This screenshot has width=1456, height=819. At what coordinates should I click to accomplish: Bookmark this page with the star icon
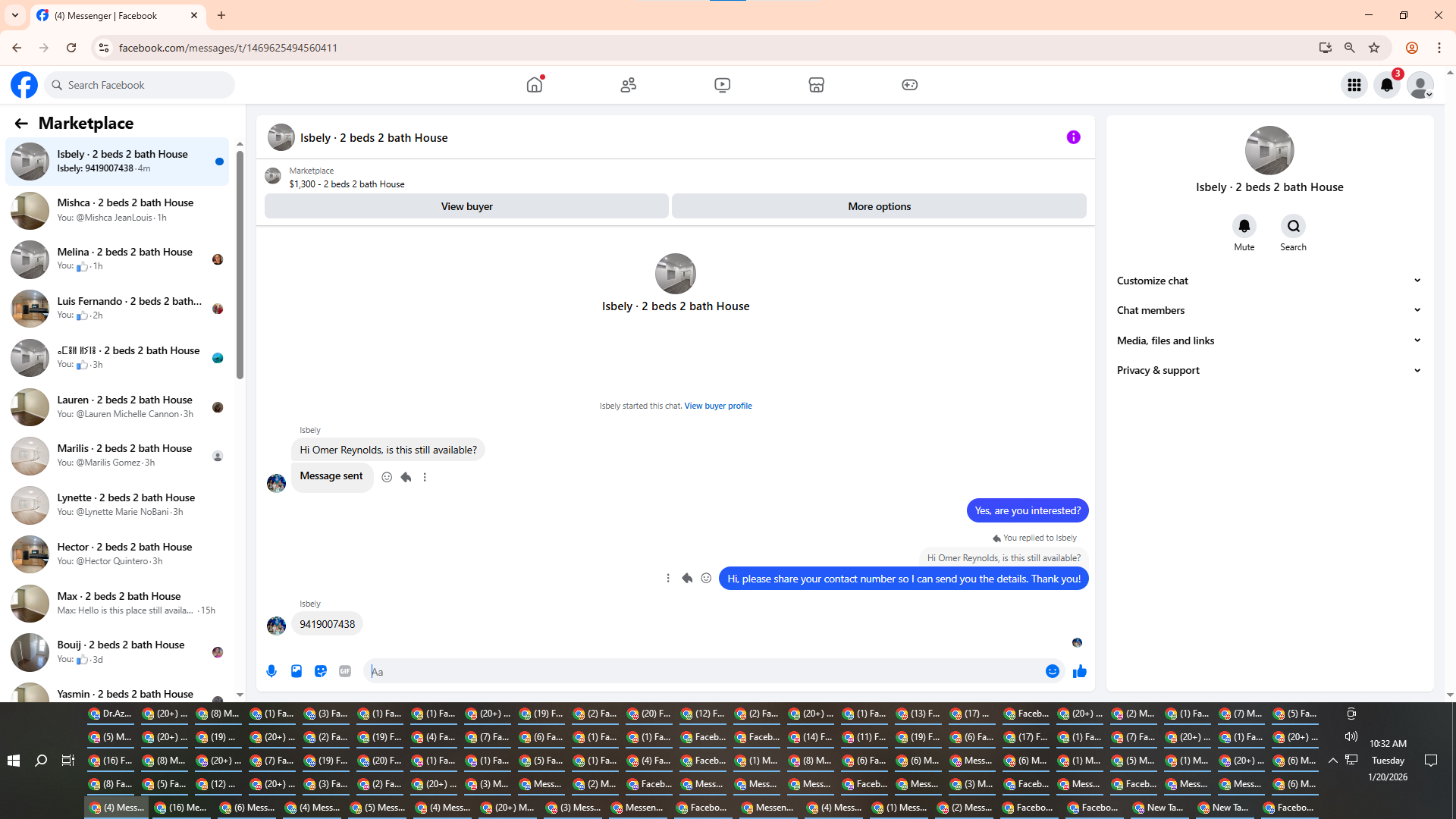point(1374,48)
